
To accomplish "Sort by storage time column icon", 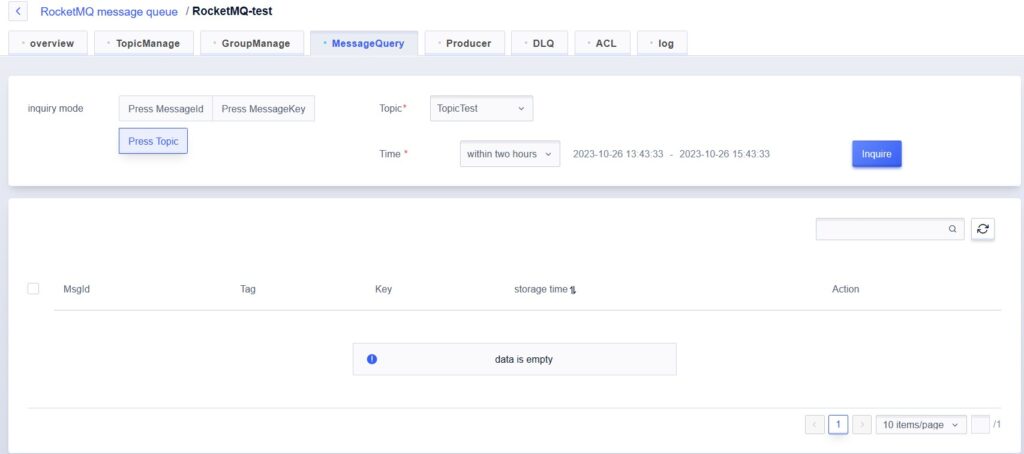I will tap(574, 290).
